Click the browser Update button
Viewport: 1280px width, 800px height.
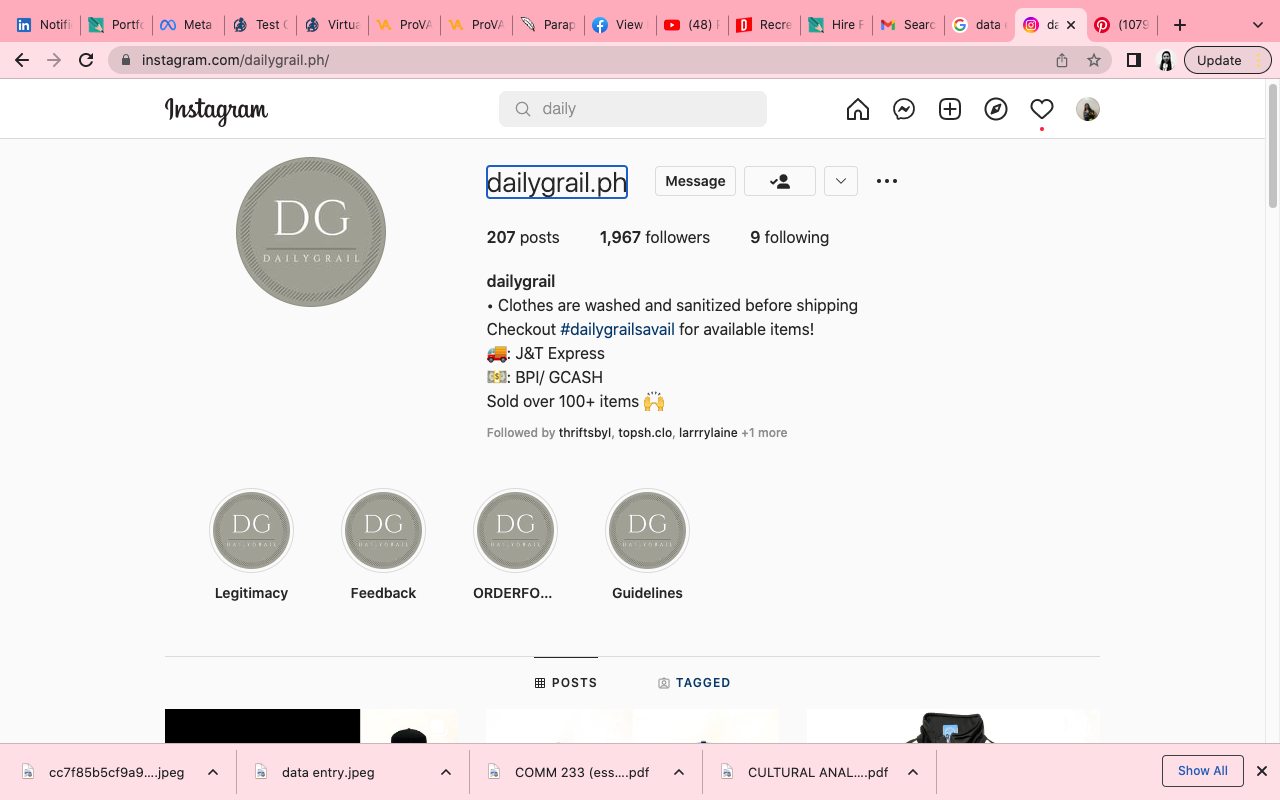click(1227, 60)
